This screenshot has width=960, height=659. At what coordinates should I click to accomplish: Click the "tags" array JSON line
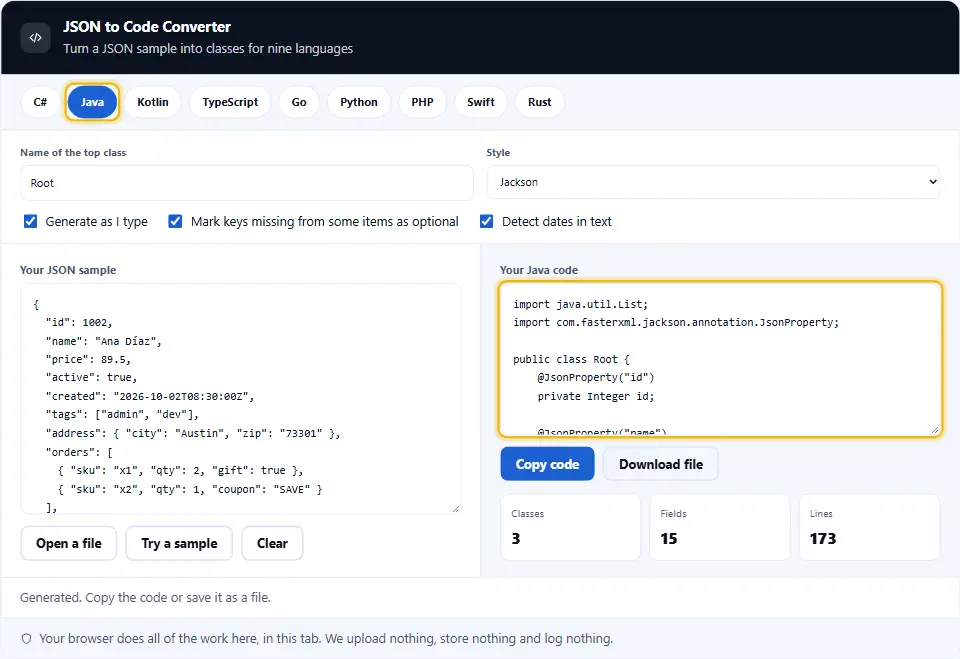122,415
